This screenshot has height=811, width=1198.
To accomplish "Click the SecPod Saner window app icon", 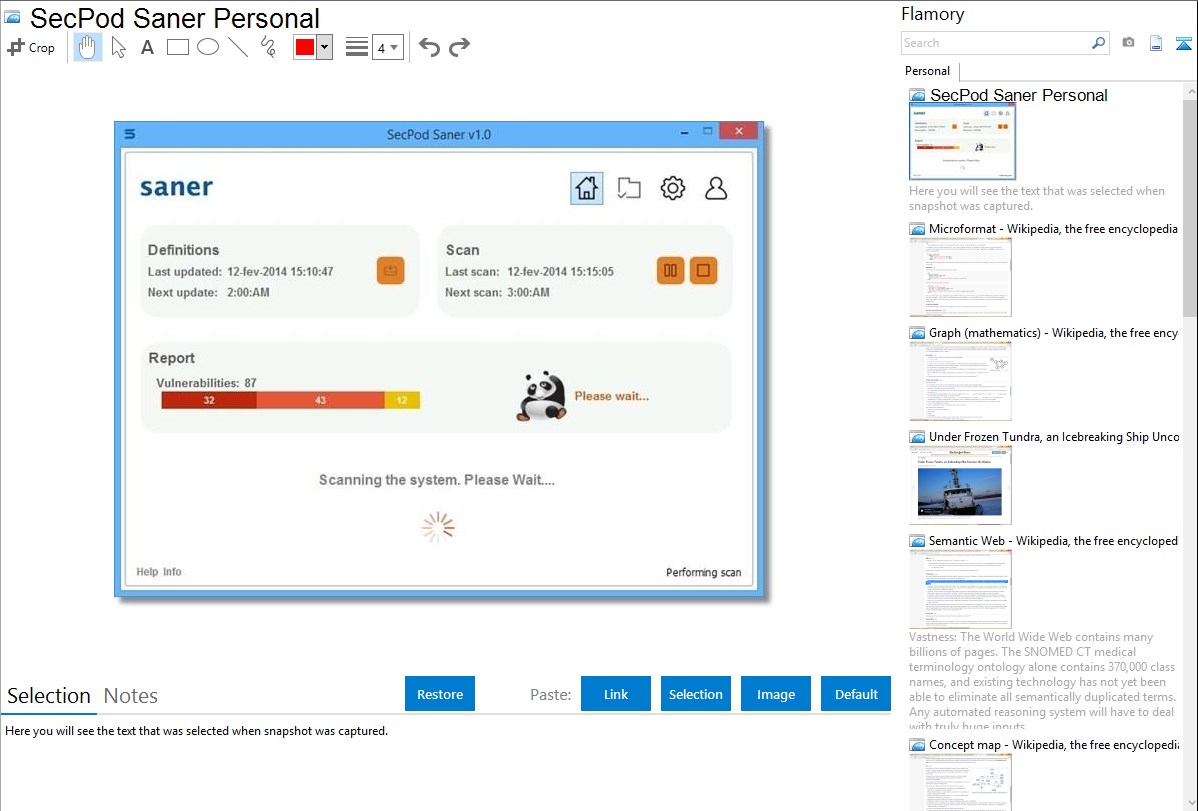I will point(130,134).
